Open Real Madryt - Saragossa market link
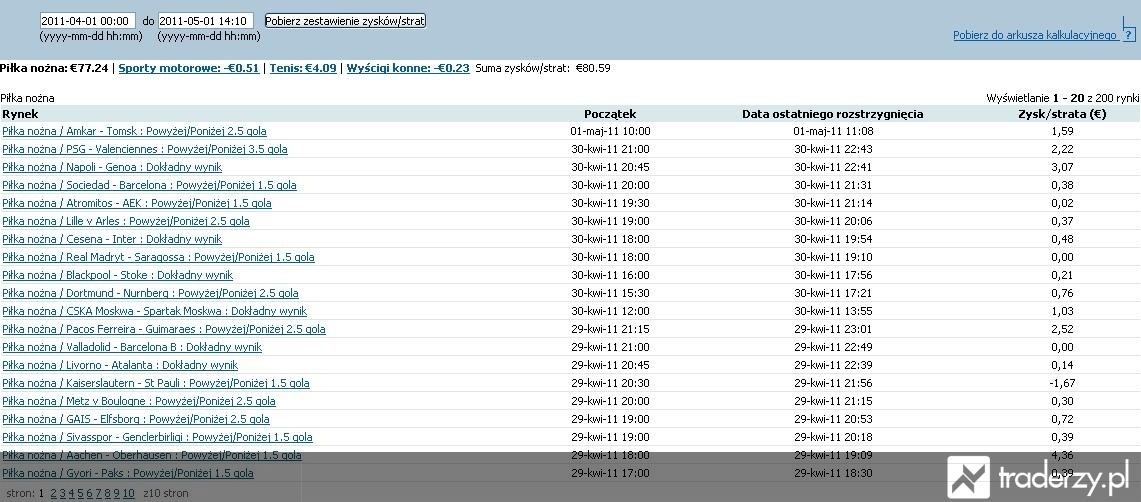1141x502 pixels. pyautogui.click(x=159, y=257)
